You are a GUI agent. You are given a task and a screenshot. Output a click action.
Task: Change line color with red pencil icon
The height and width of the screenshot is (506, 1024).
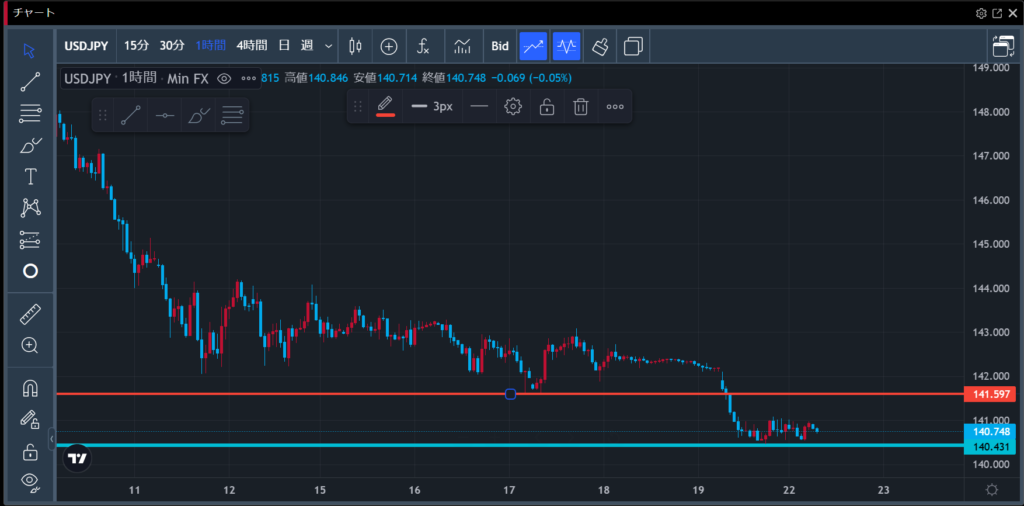pos(385,106)
